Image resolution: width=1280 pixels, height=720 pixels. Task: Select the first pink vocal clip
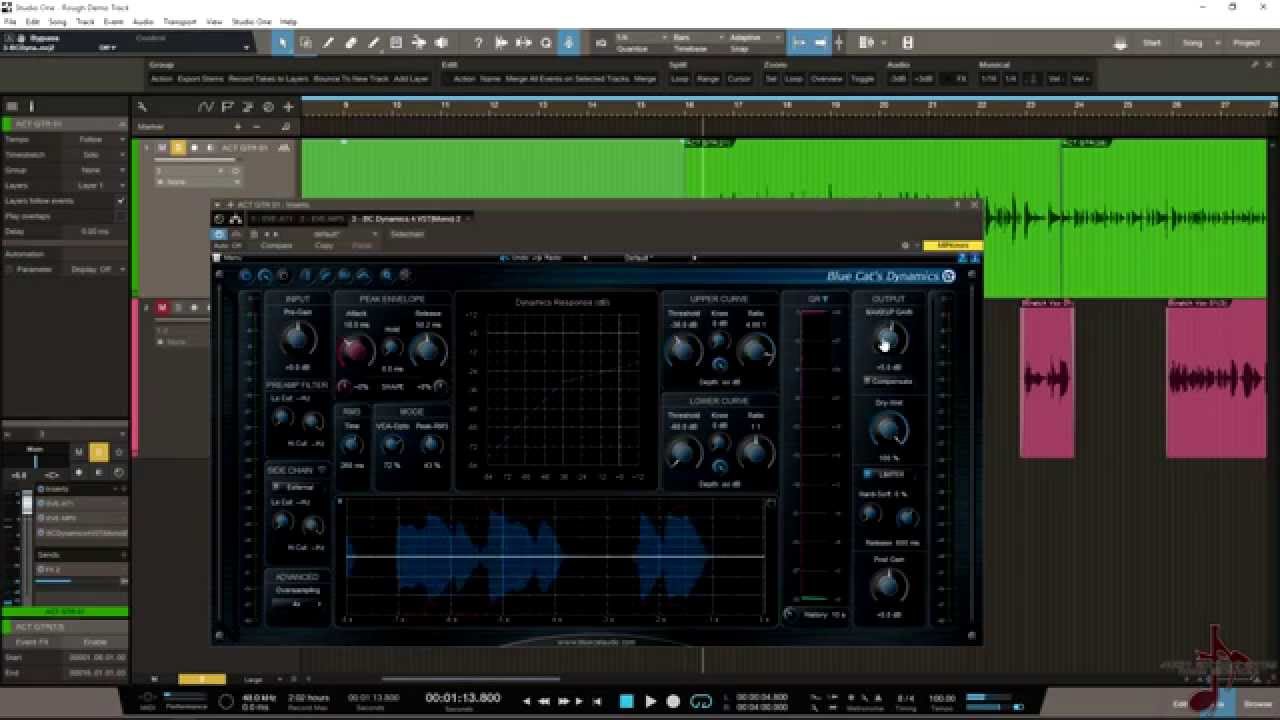coord(1047,380)
